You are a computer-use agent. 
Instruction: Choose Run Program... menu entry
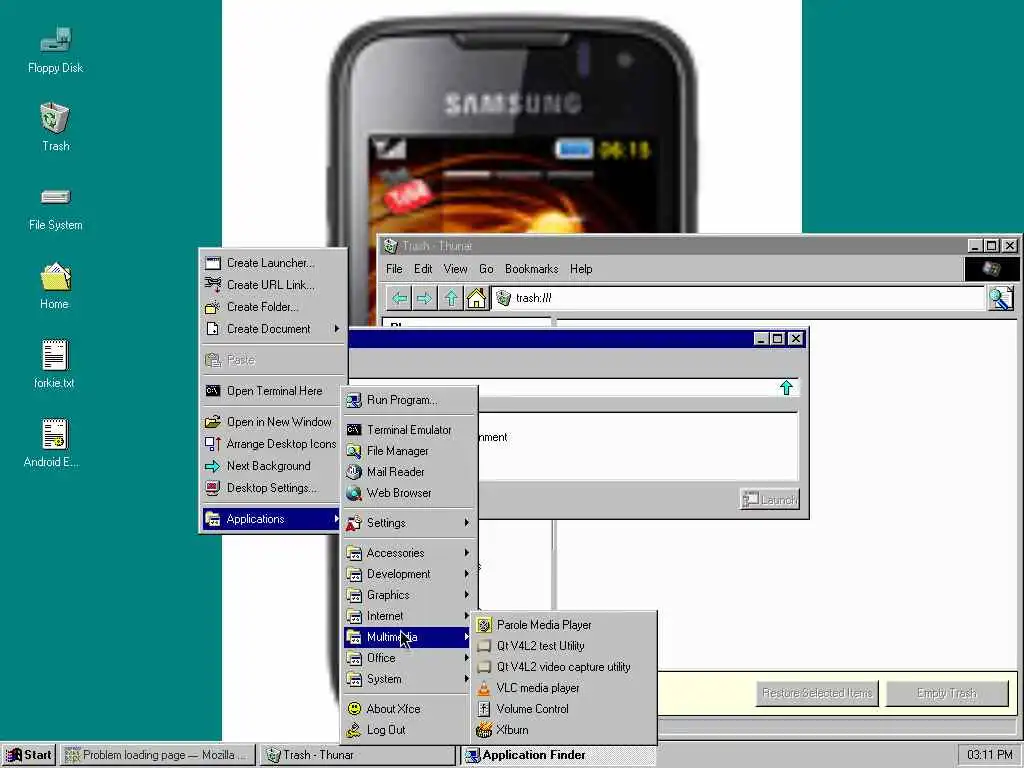point(409,400)
